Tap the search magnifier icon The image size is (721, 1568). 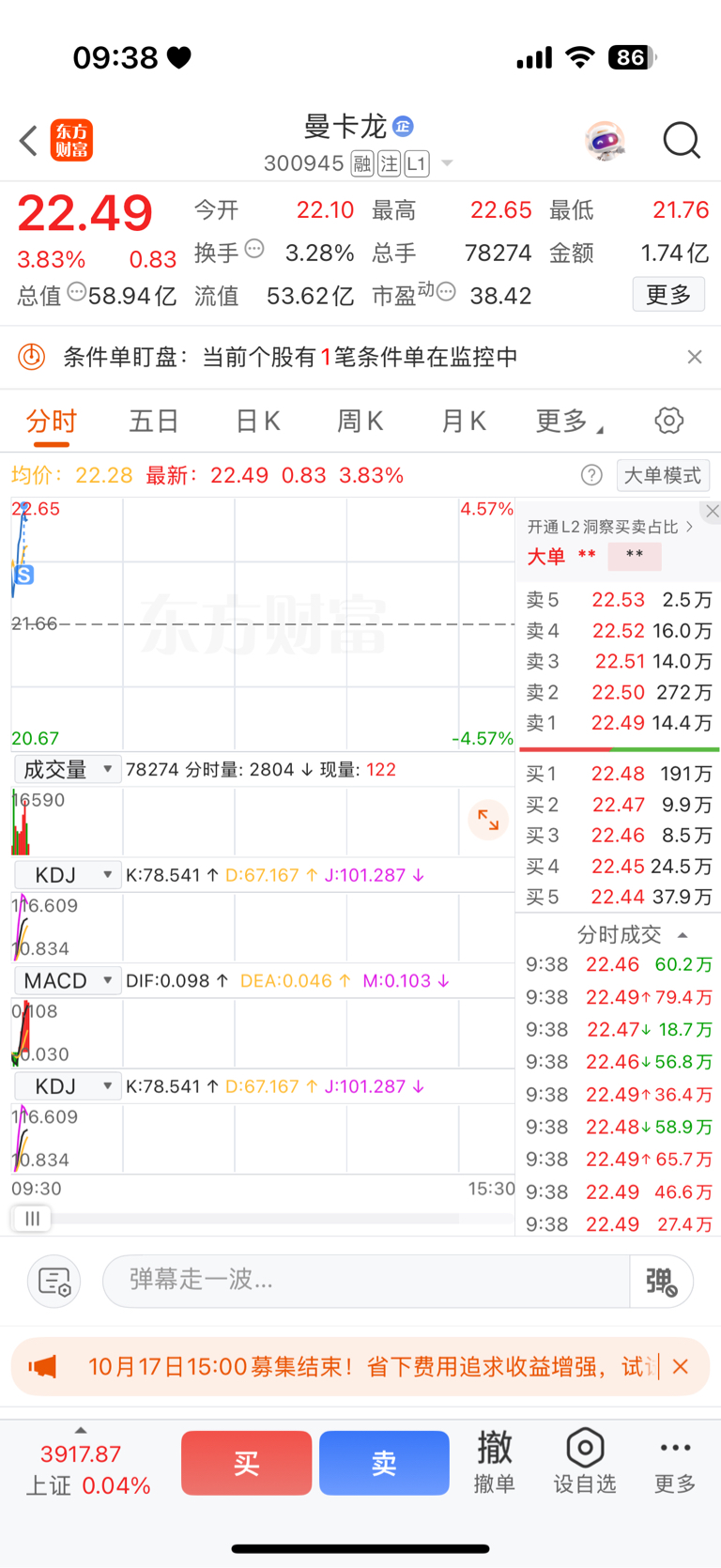[x=682, y=141]
